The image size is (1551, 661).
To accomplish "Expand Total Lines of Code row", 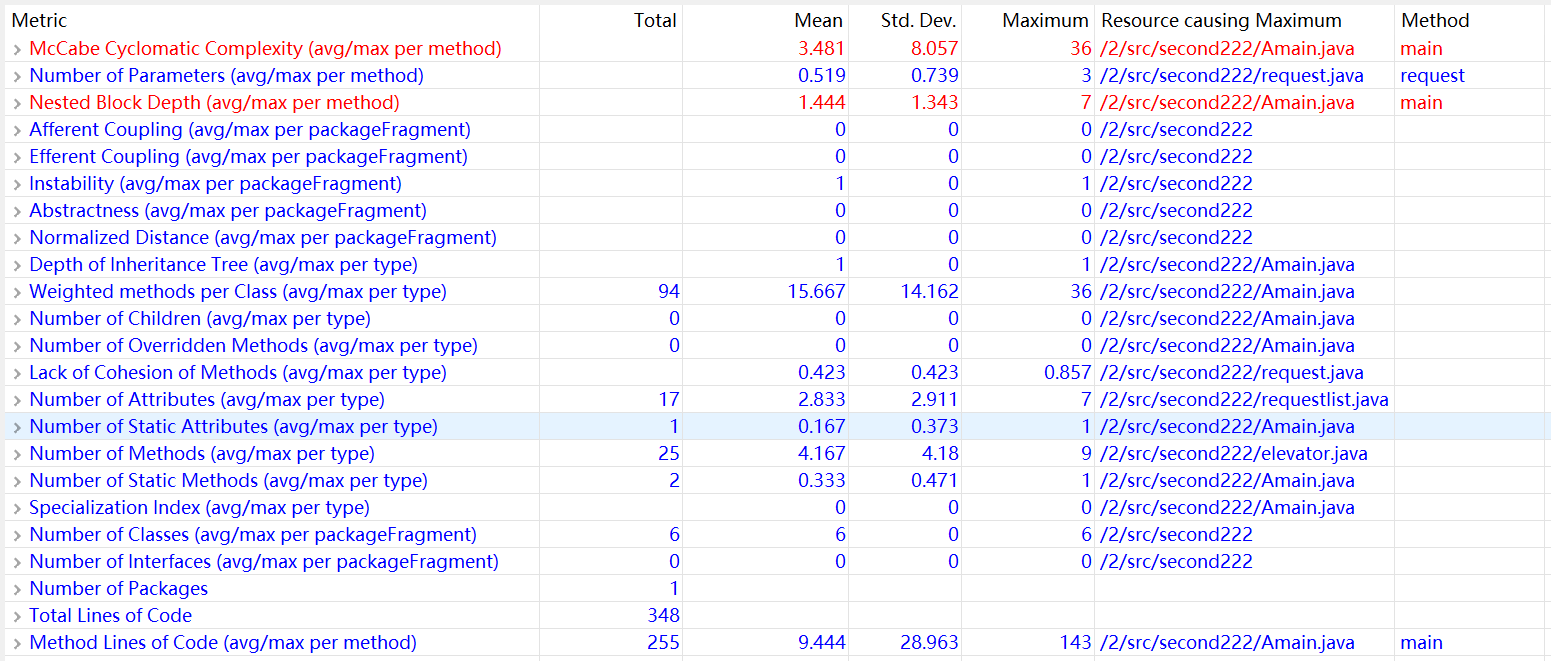I will pyautogui.click(x=17, y=616).
